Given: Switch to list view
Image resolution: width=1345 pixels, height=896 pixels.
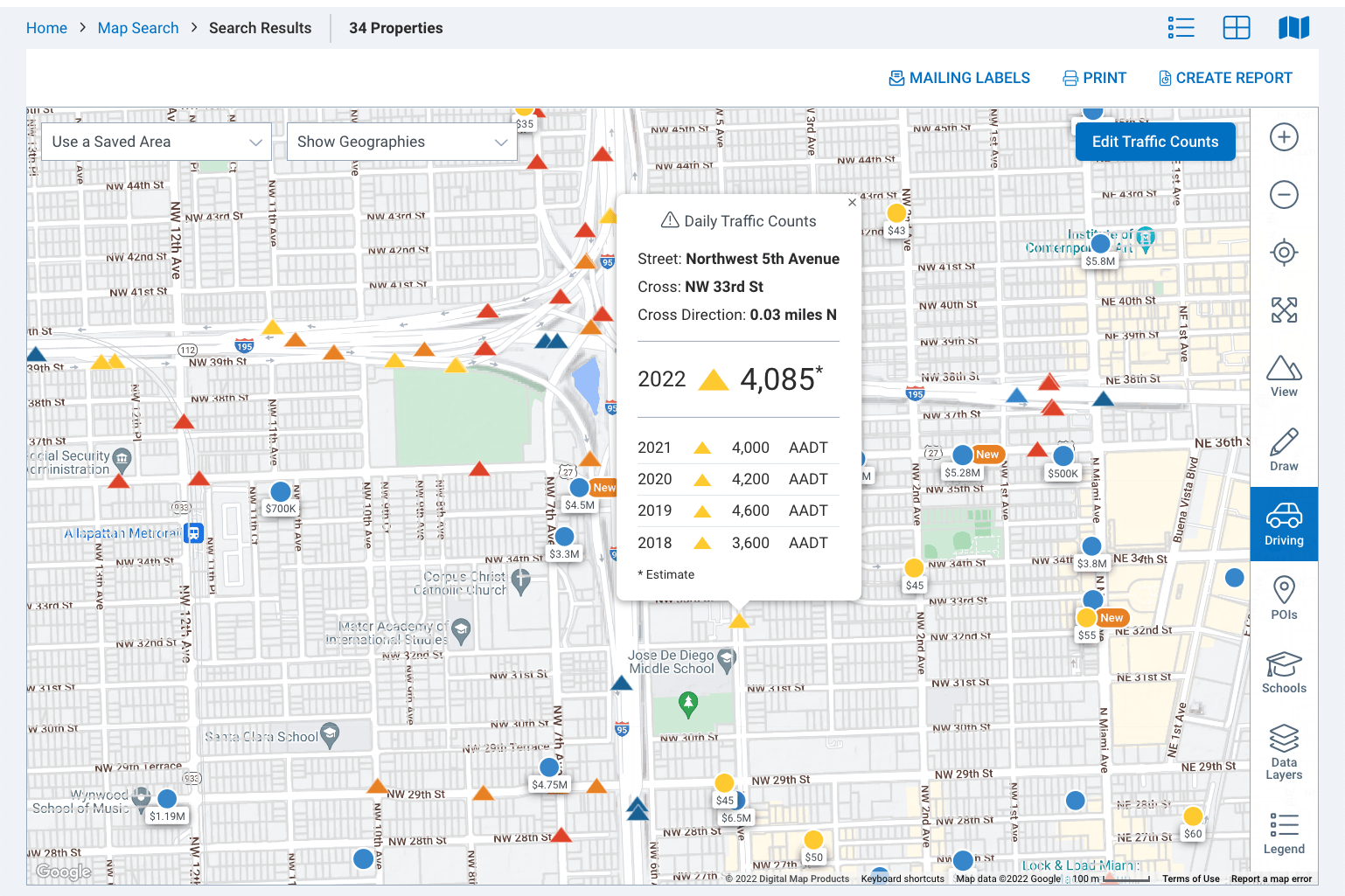Looking at the screenshot, I should tap(1181, 27).
